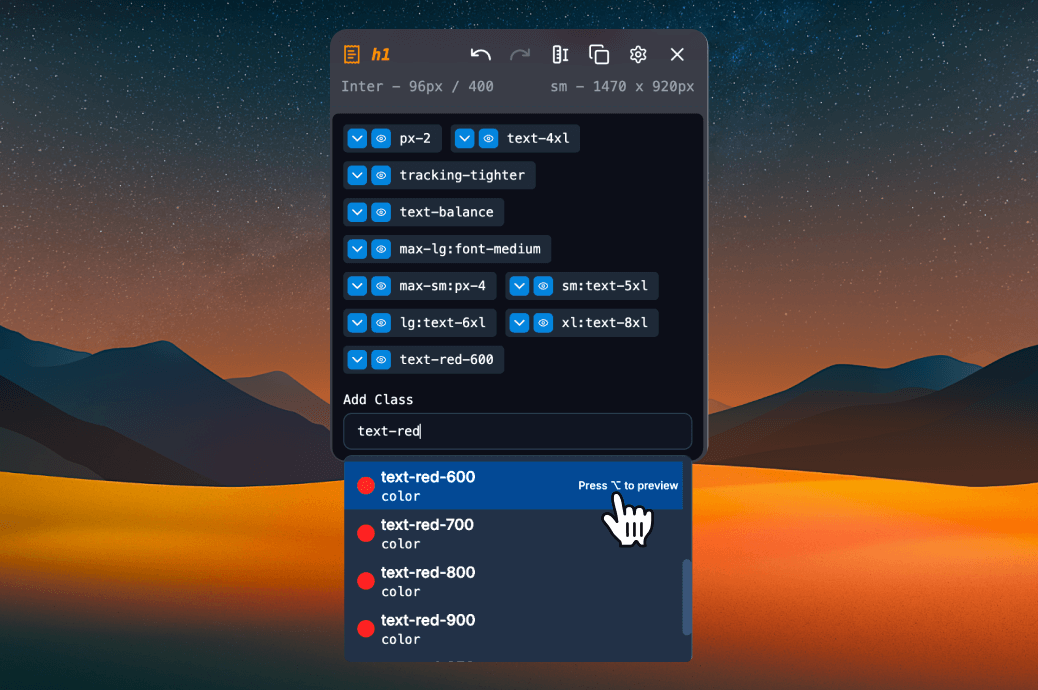Close the class editor panel
The width and height of the screenshot is (1038, 690).
pos(677,54)
